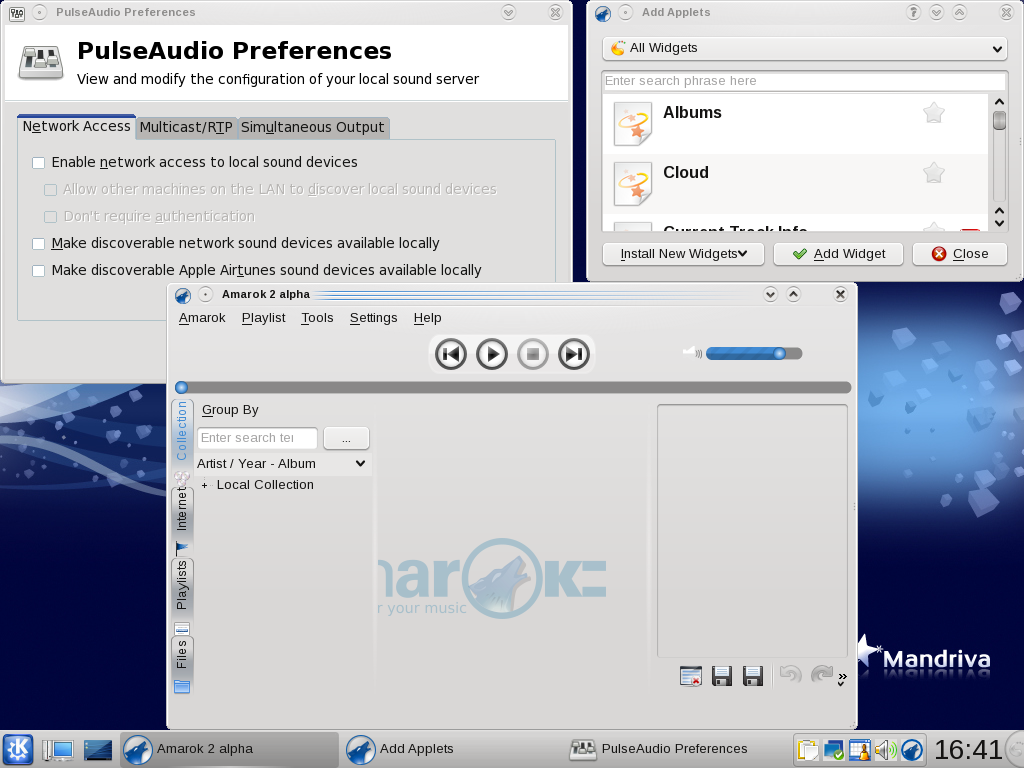Switch to Amarok 2 alpha via taskbar

point(229,749)
